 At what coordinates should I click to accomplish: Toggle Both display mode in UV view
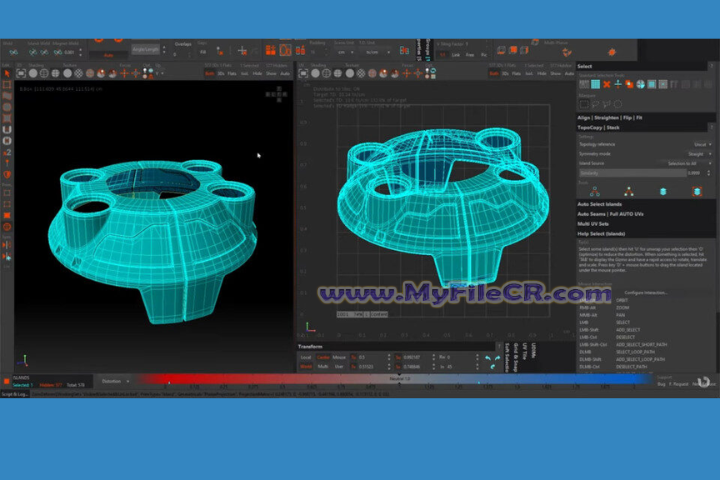pyautogui.click(x=494, y=74)
